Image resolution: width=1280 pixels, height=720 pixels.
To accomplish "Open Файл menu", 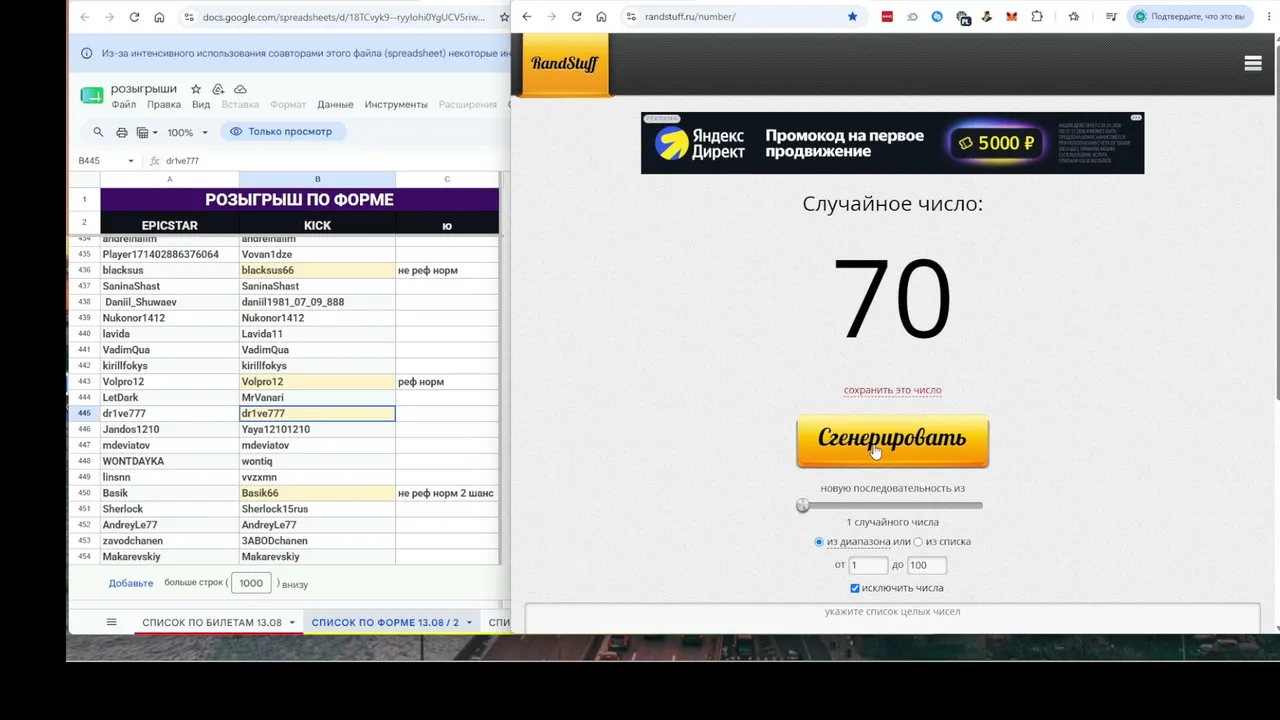I will tap(124, 104).
